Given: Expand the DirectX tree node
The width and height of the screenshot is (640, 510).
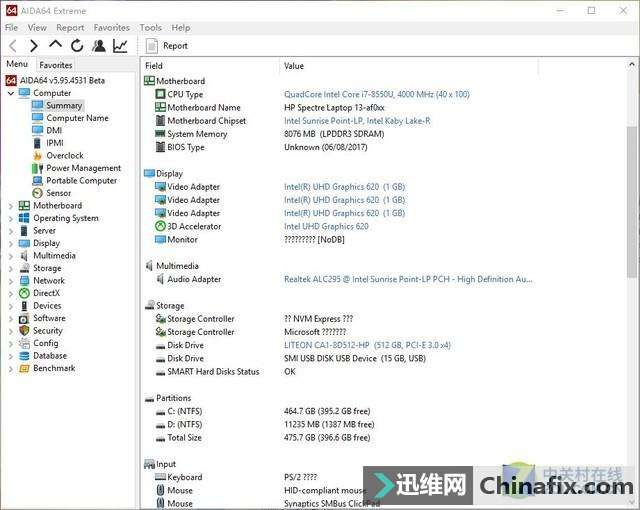Looking at the screenshot, I should tap(11, 294).
